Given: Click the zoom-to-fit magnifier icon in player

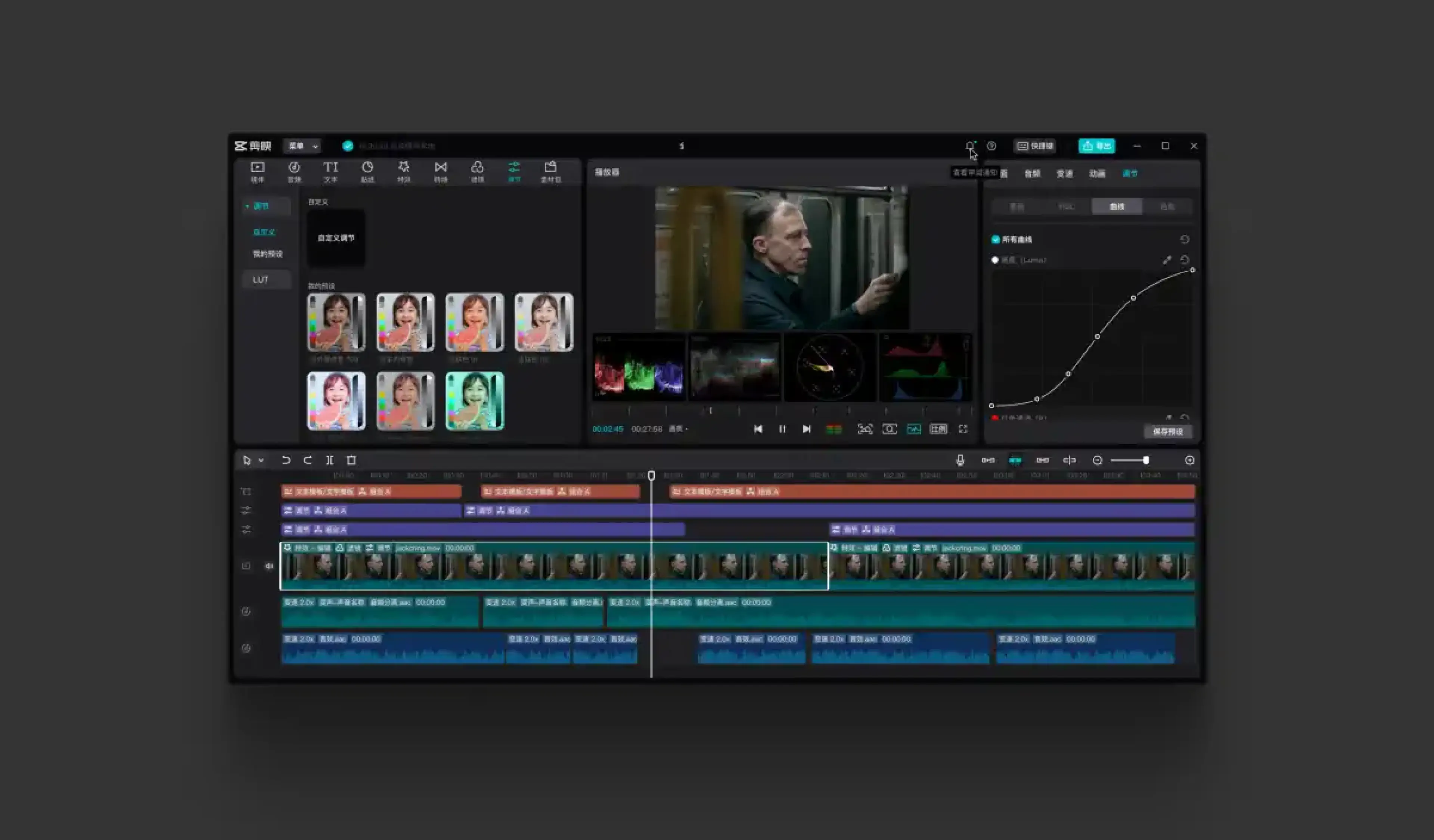Looking at the screenshot, I should [x=890, y=429].
